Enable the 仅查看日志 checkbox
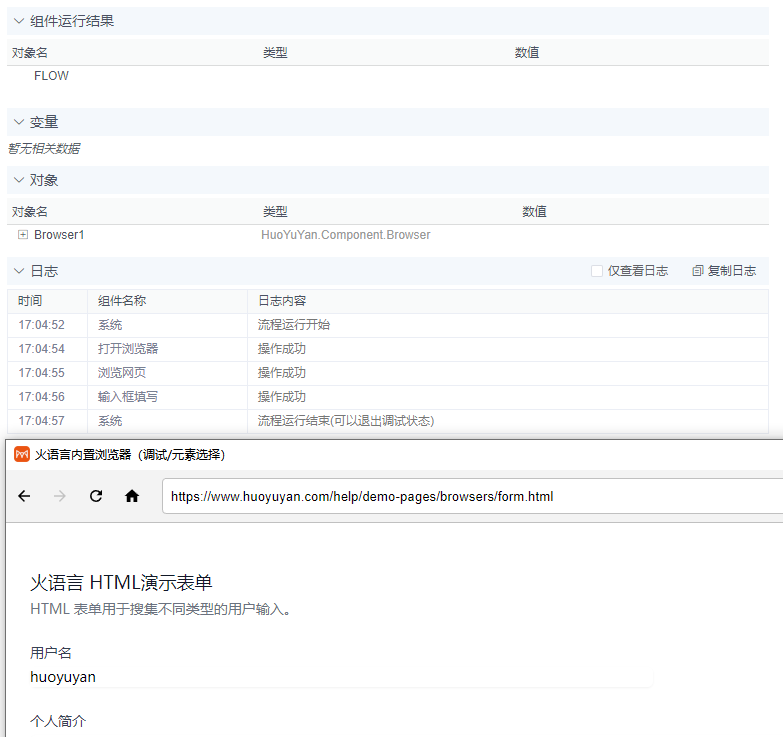This screenshot has width=783, height=737. coord(597,271)
